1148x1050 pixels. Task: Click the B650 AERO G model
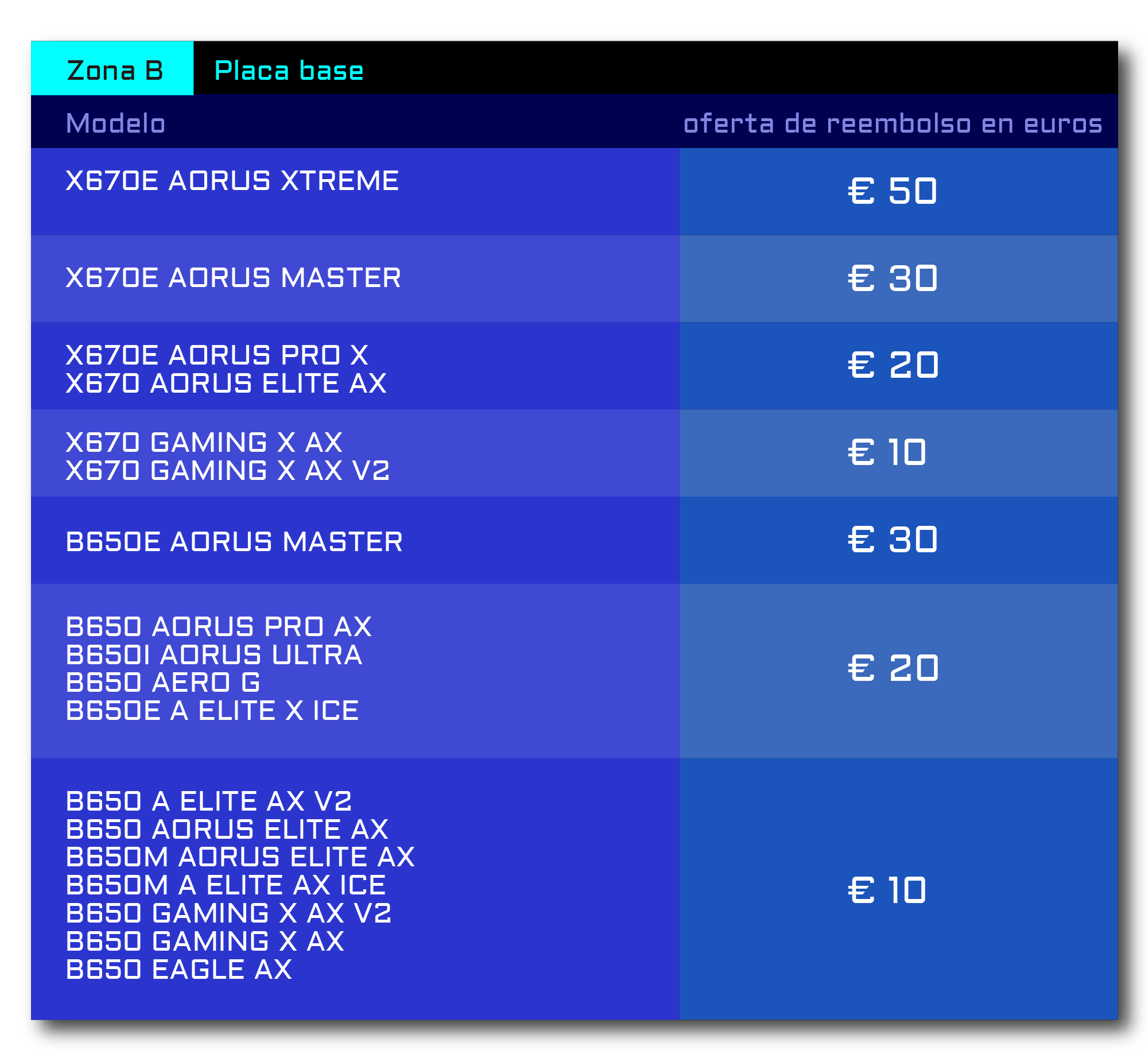pos(163,683)
